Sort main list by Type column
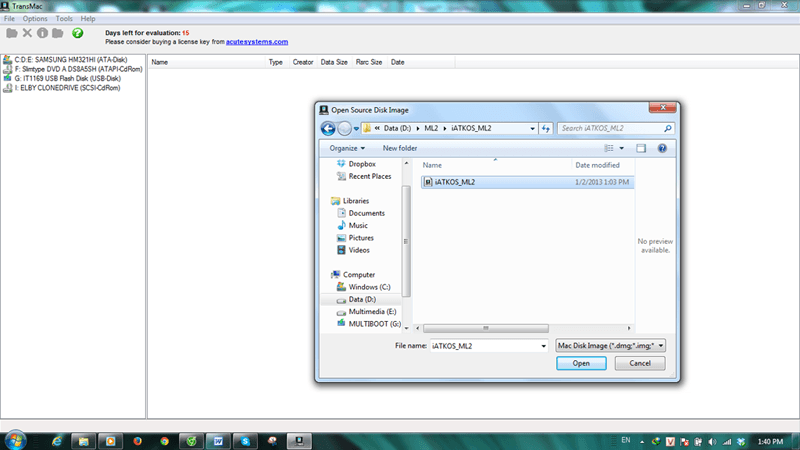This screenshot has height=450, width=800. click(277, 62)
